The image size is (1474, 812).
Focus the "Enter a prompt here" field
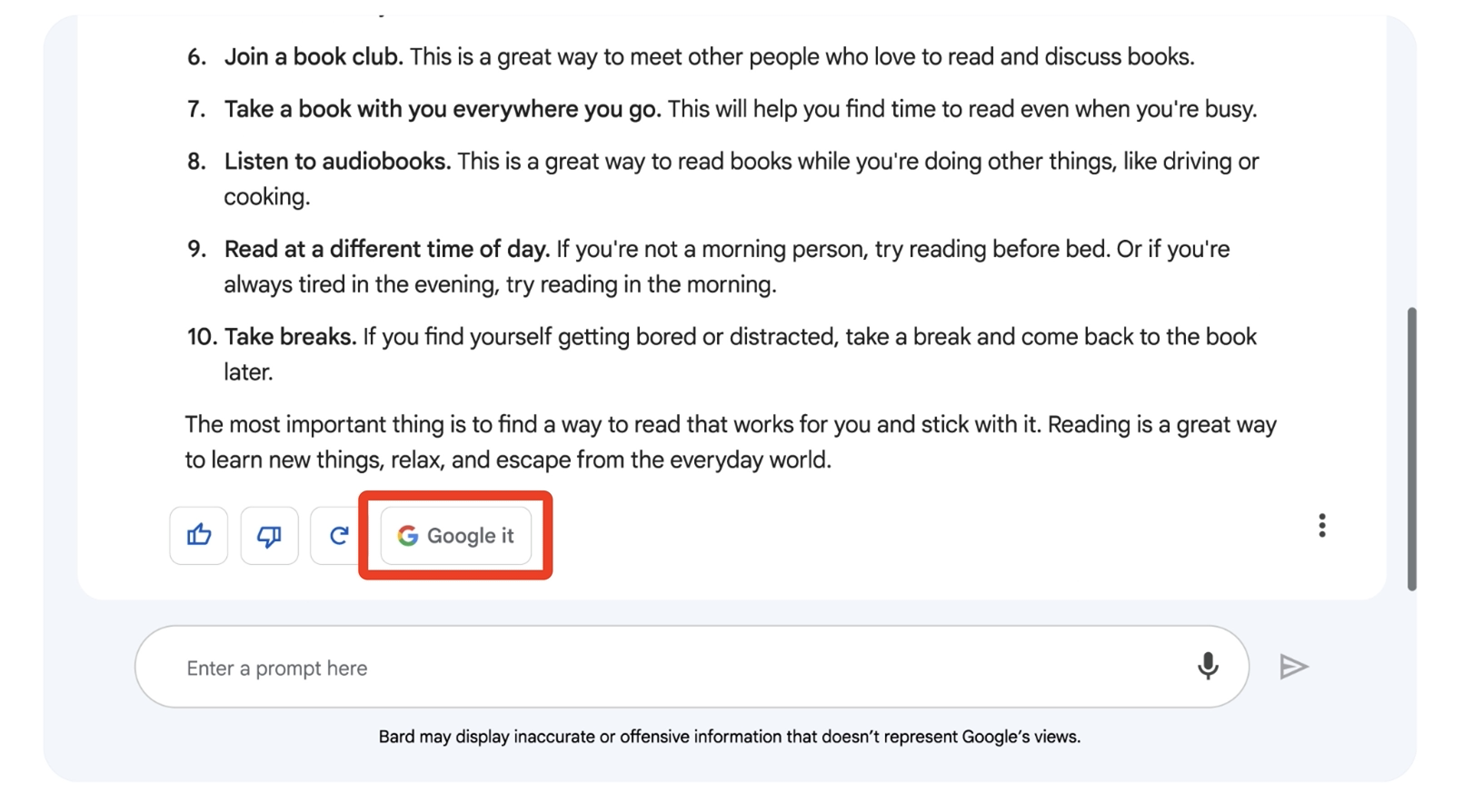[x=672, y=668]
